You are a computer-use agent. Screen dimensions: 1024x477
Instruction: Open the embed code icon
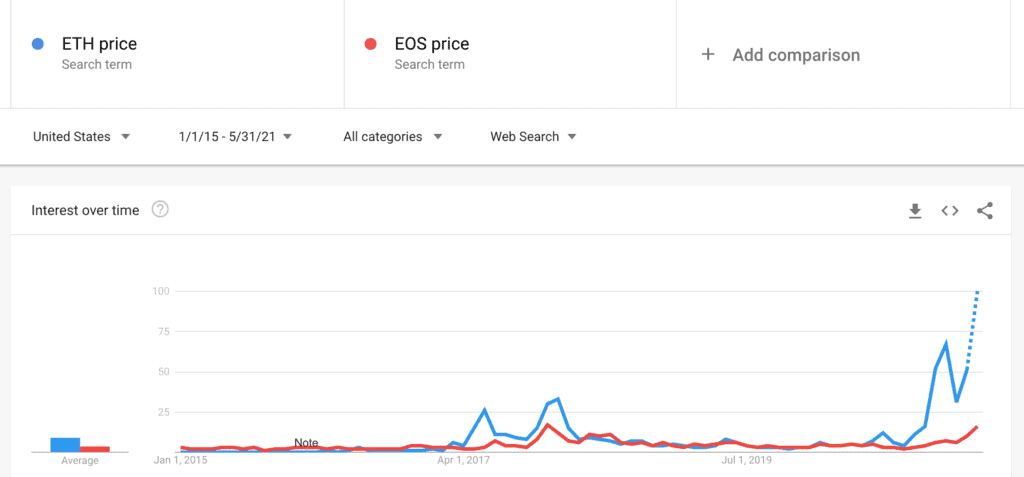(950, 210)
